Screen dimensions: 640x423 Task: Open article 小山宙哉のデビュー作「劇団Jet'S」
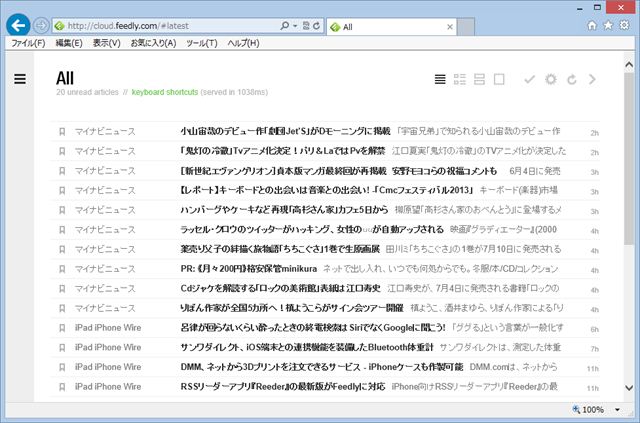pos(285,131)
